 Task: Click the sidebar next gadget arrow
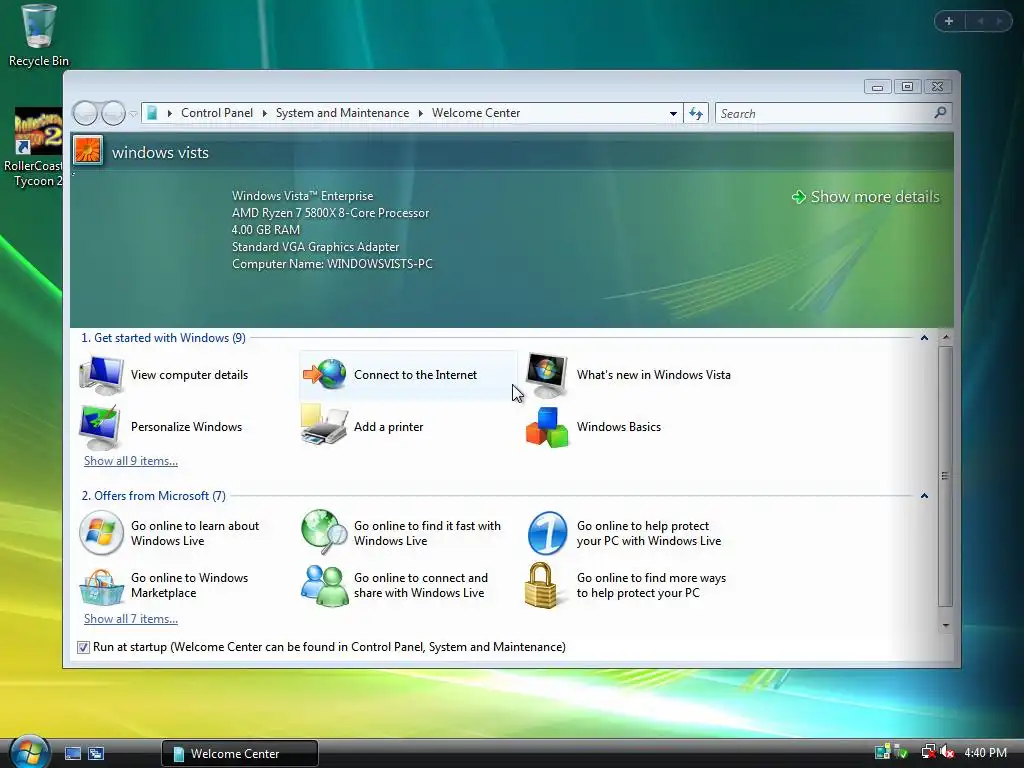point(999,22)
